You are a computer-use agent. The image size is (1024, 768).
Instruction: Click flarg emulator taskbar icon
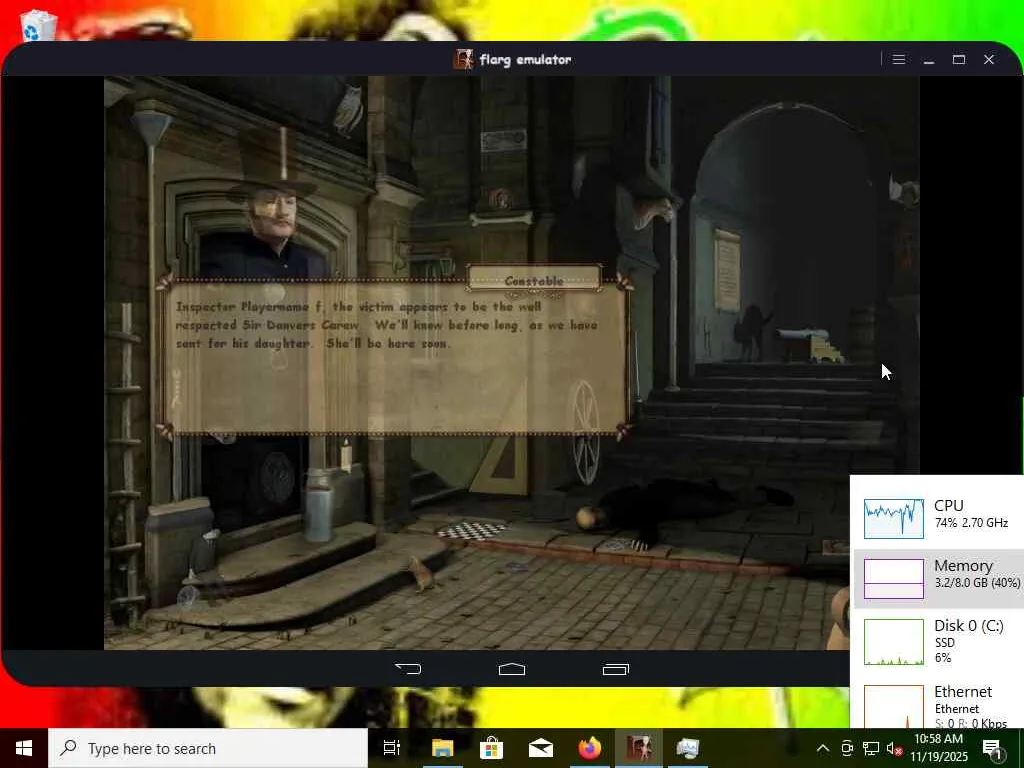tap(639, 748)
